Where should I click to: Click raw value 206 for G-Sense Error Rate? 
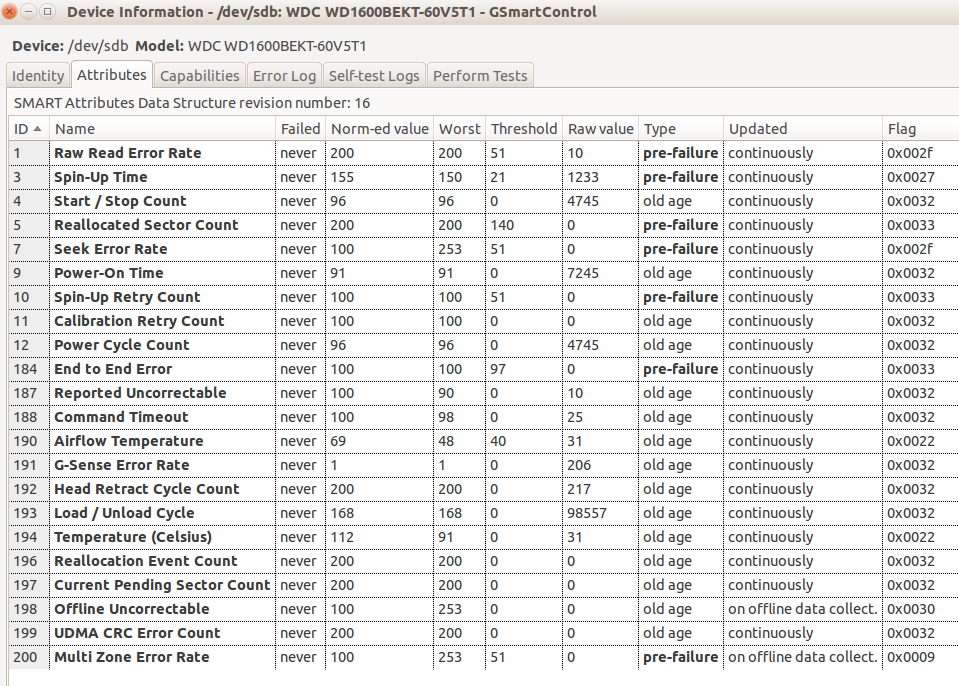coord(579,465)
